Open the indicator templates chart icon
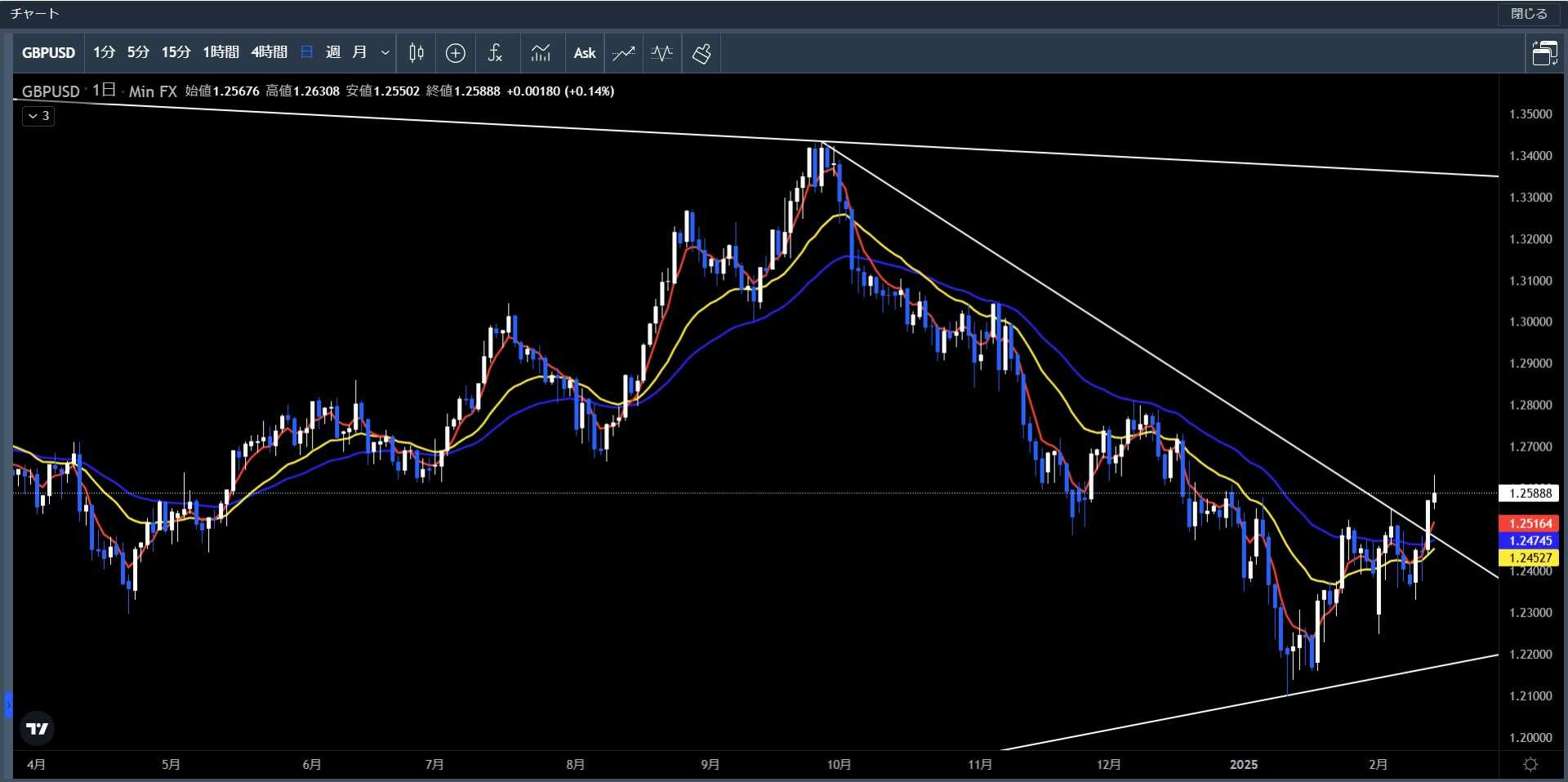This screenshot has height=782, width=1568. pyautogui.click(x=541, y=53)
